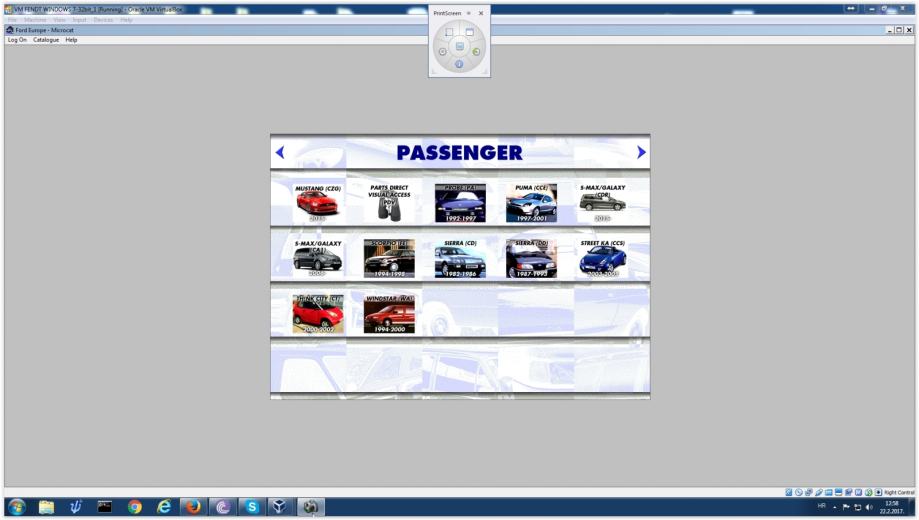Switch to Firefox on taskbar
Viewport: 919px width, 520px height.
[193, 507]
